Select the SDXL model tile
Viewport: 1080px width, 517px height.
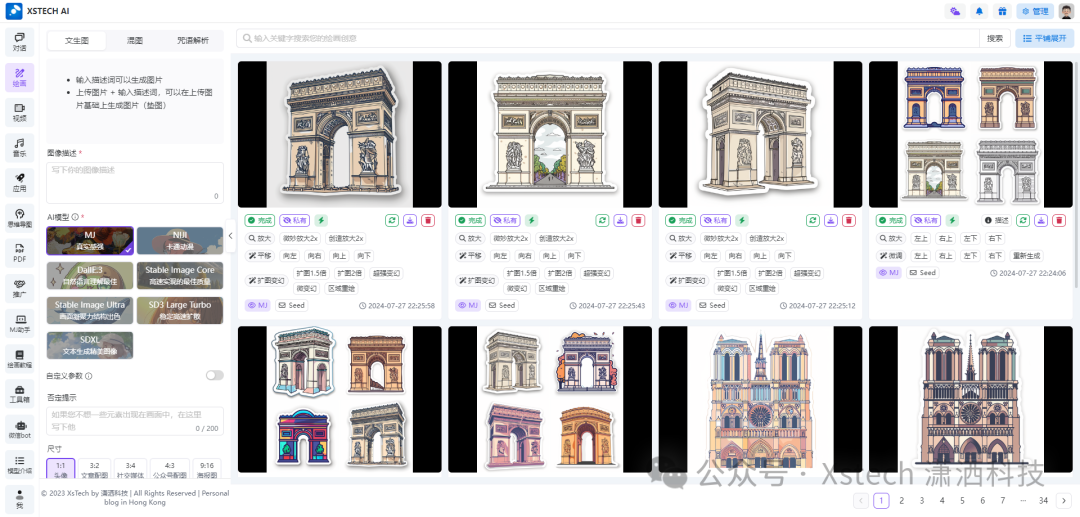[x=90, y=345]
